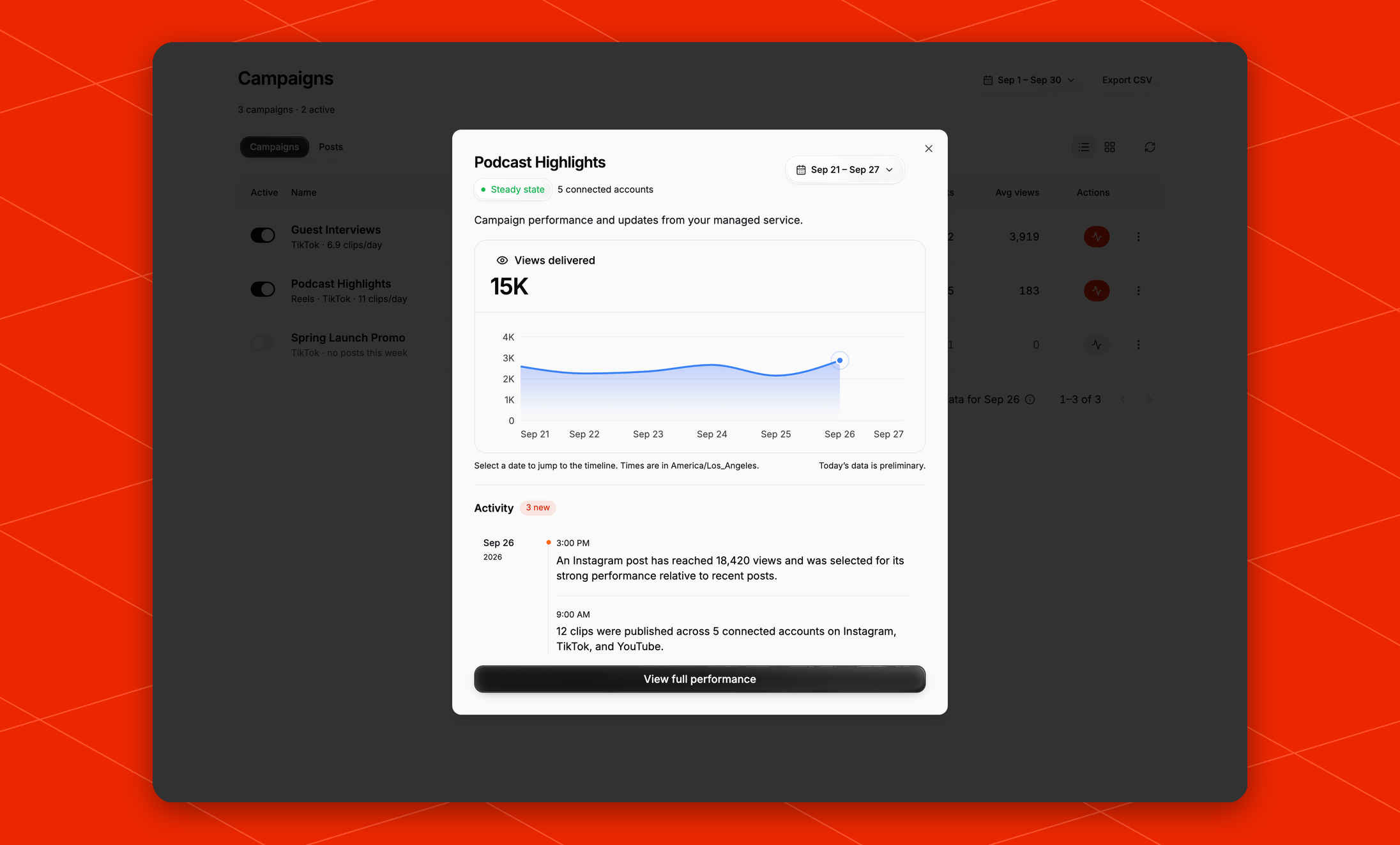Open the 3:00 PM Instagram post activity entry
Viewport: 1400px width, 845px height.
tap(733, 560)
